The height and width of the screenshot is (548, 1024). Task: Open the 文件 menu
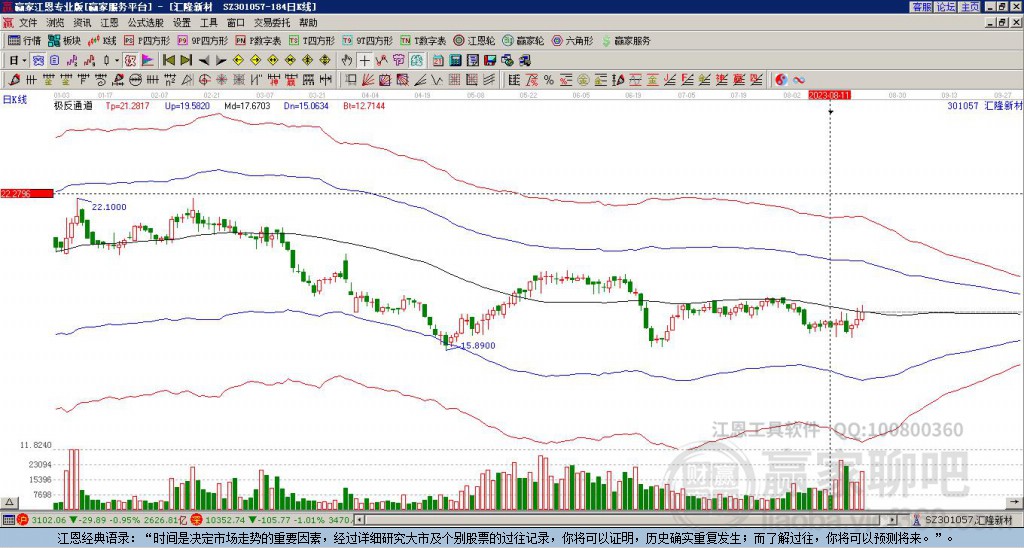(28, 23)
